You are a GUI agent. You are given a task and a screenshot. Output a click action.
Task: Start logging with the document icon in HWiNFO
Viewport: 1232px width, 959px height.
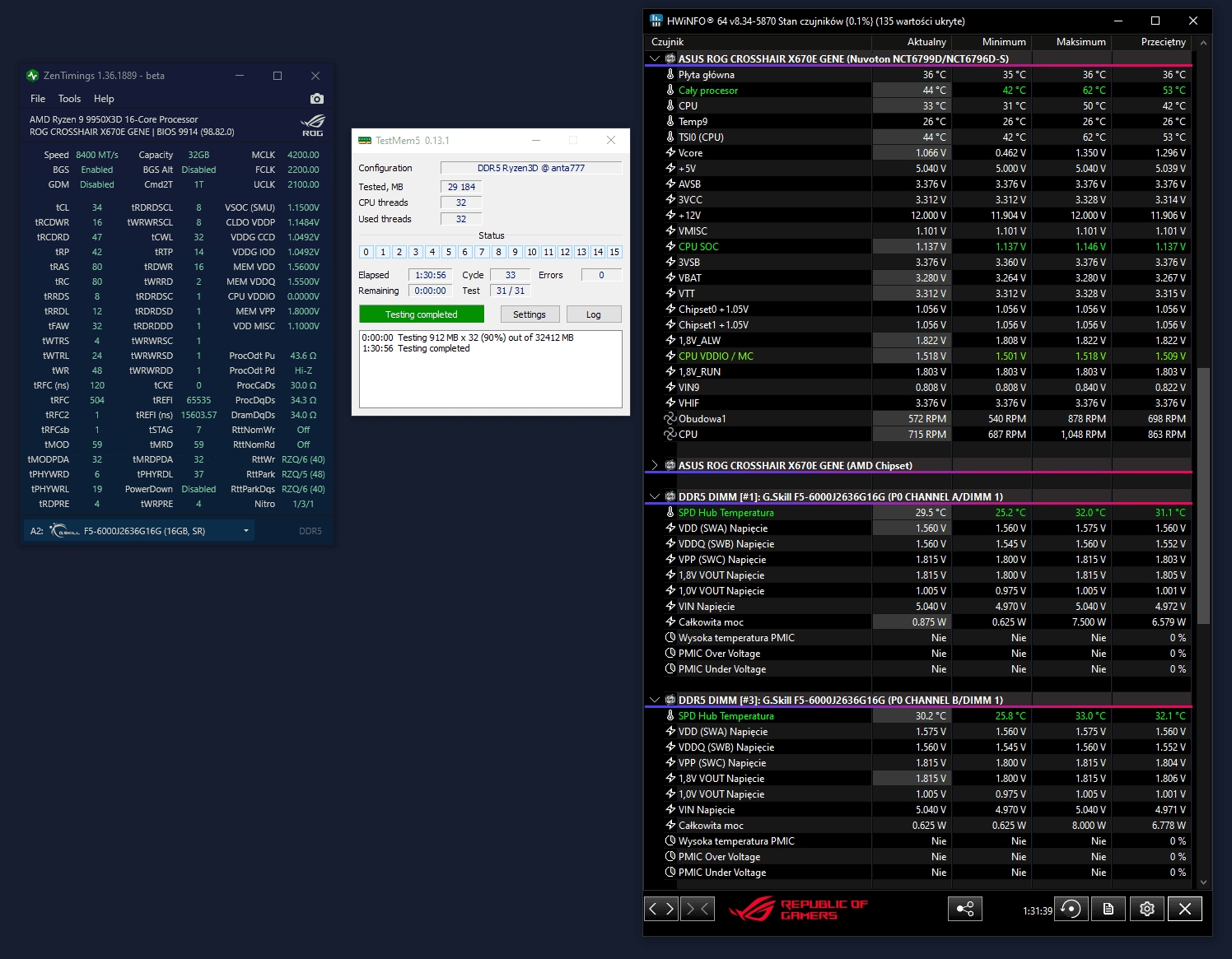[1108, 909]
